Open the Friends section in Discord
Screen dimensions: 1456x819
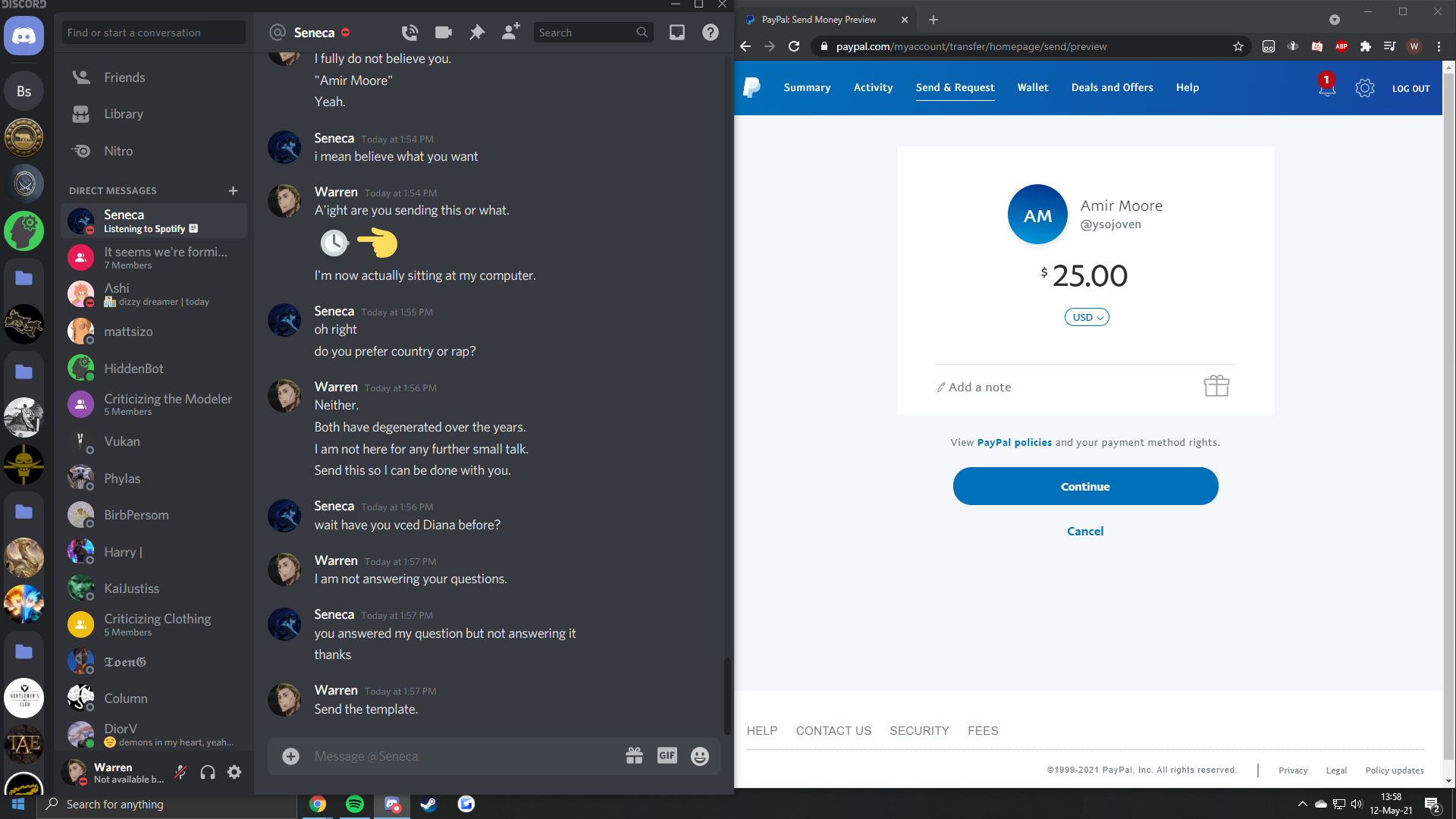pos(154,77)
